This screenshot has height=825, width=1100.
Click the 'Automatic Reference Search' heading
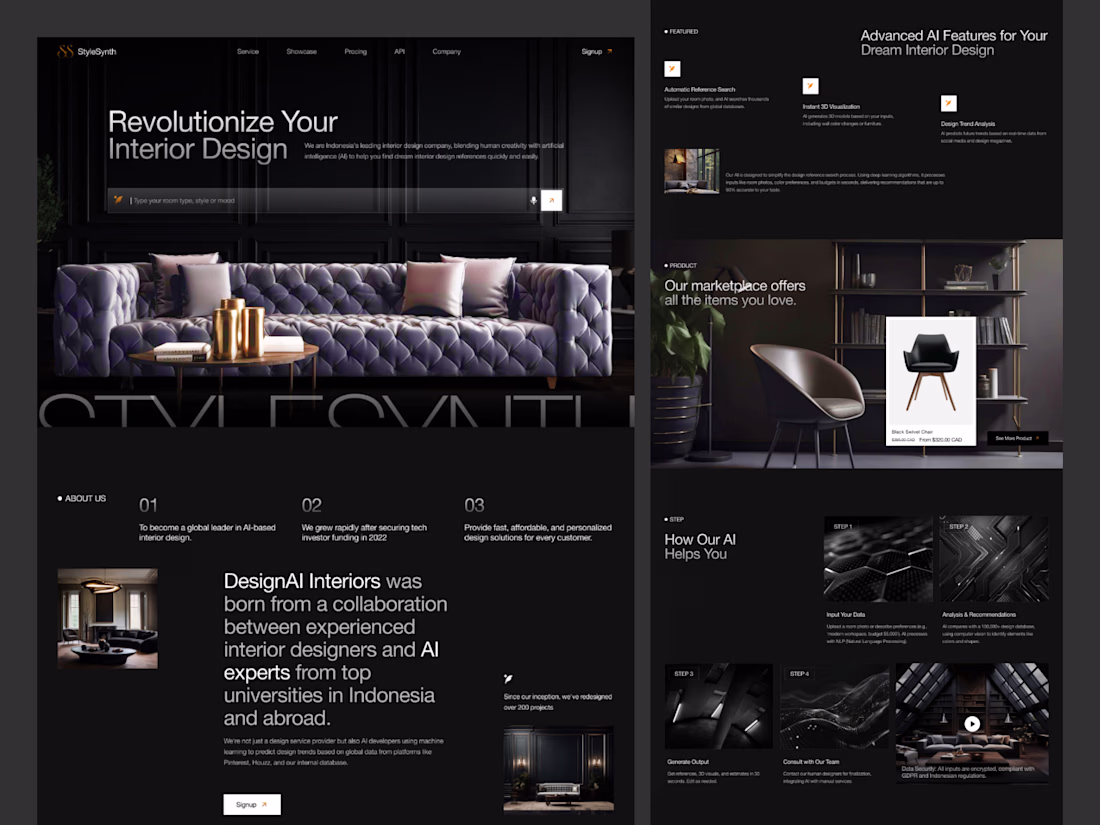pyautogui.click(x=699, y=89)
